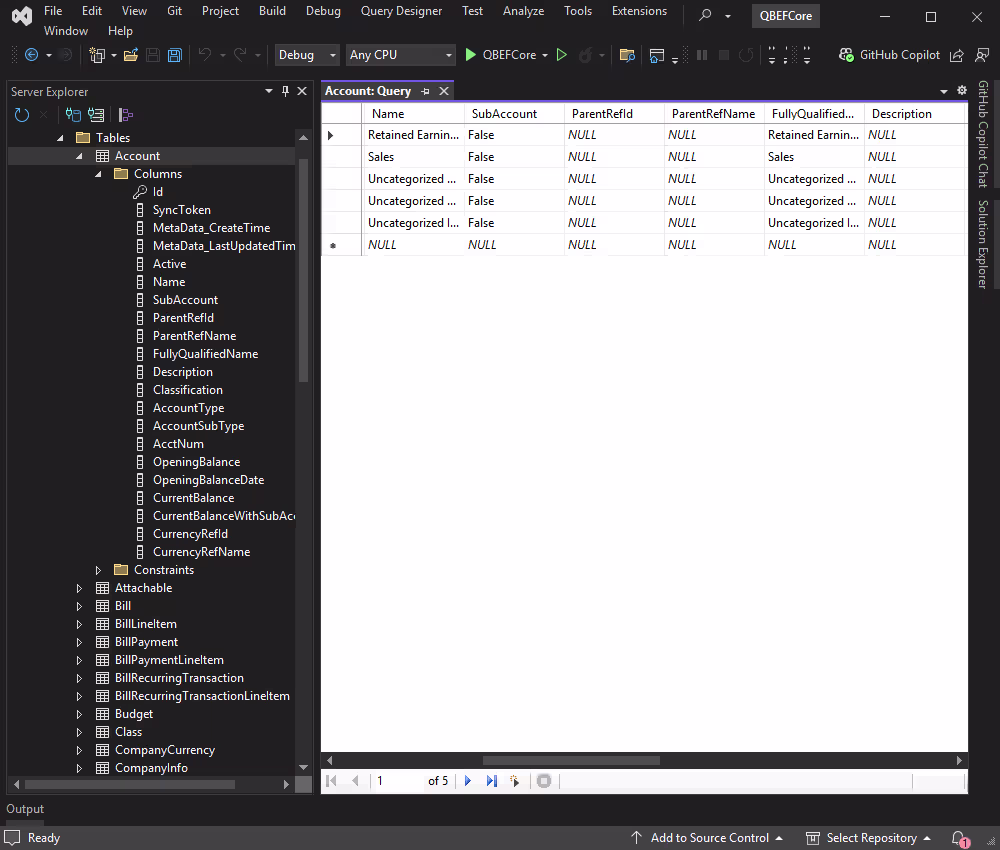Collapse the Account table node
The height and width of the screenshot is (850, 1000).
pos(79,156)
